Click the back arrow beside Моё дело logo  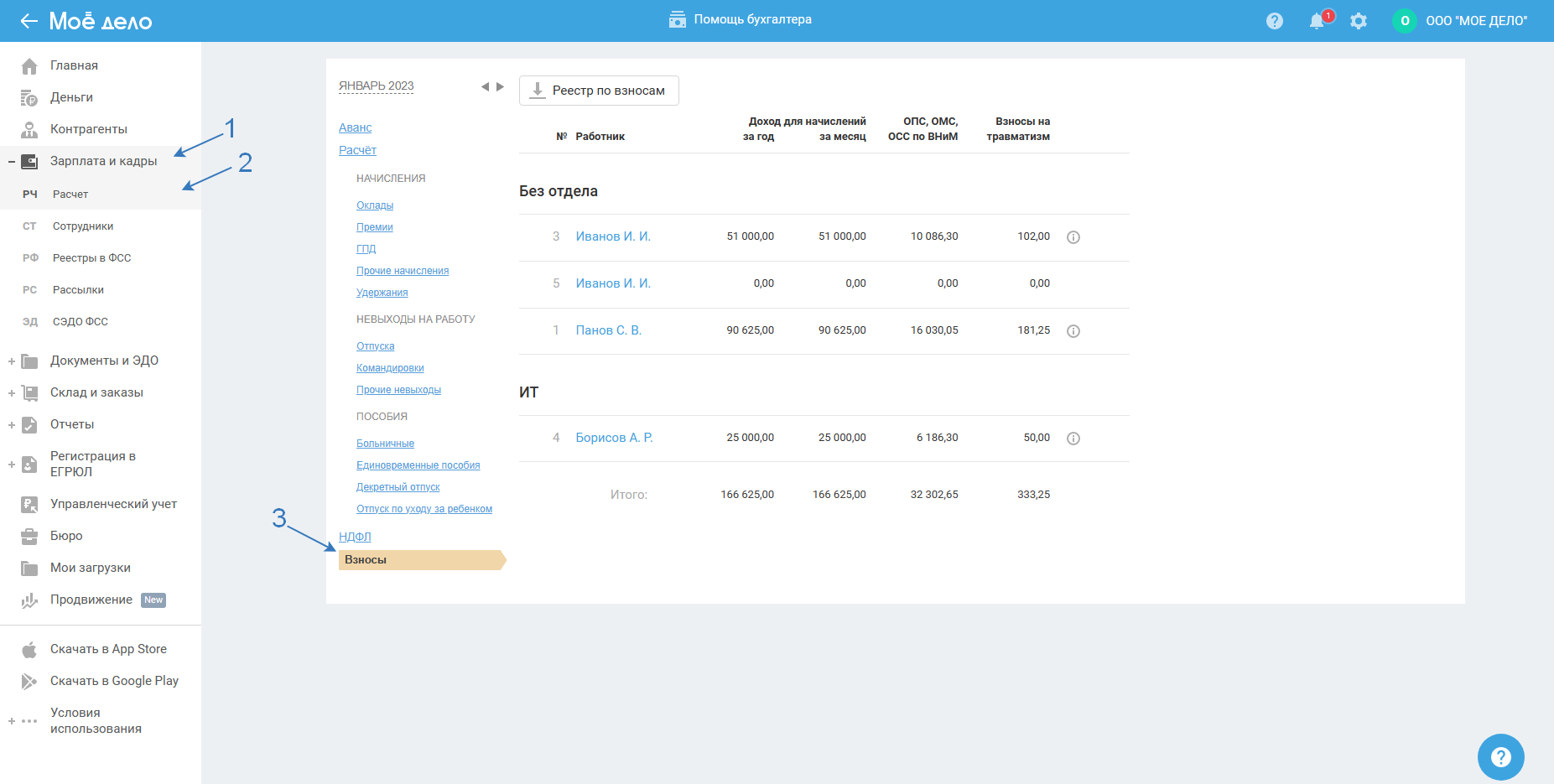click(x=29, y=21)
